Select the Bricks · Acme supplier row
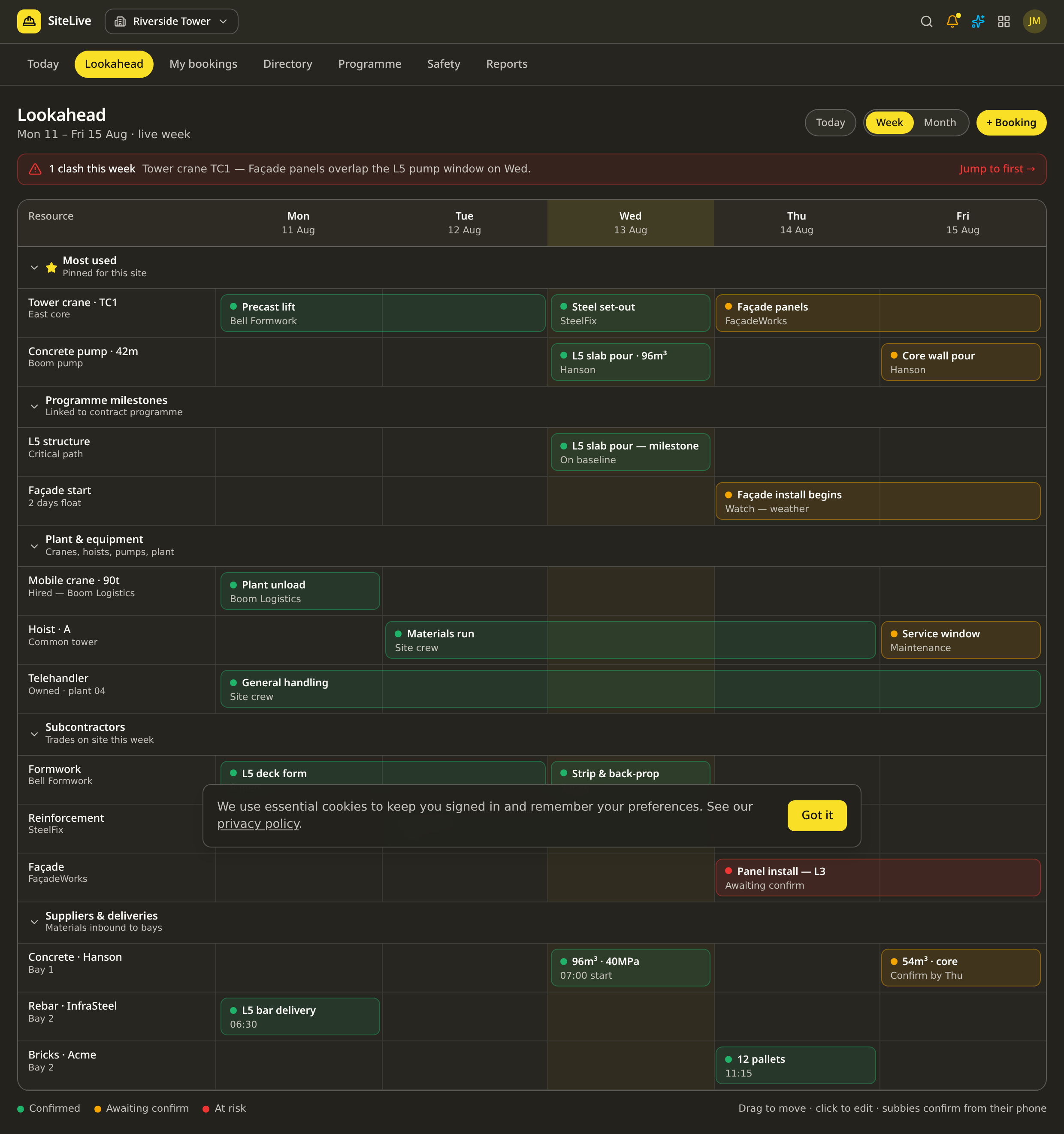The image size is (1064, 1134). coord(116,1065)
